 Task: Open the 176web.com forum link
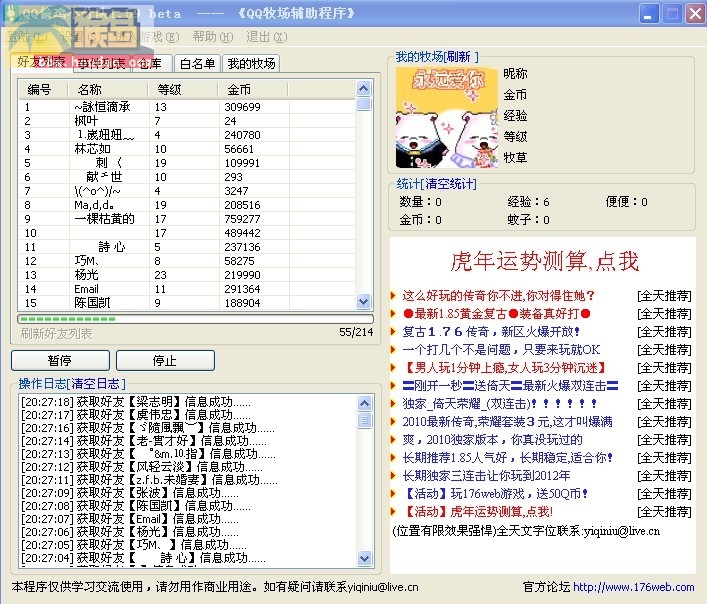634,587
